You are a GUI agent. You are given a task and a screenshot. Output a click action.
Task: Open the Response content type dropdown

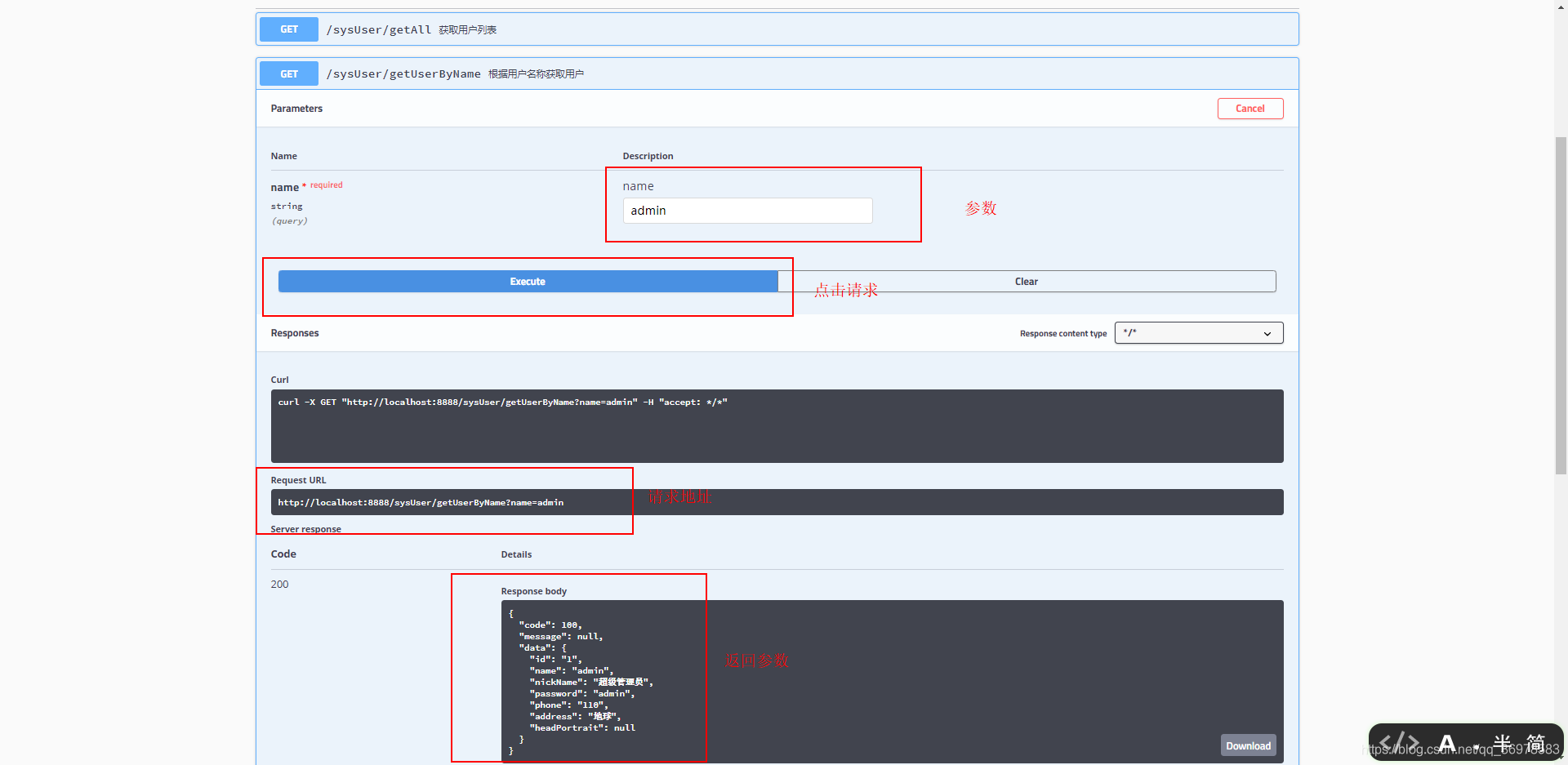click(x=1198, y=333)
